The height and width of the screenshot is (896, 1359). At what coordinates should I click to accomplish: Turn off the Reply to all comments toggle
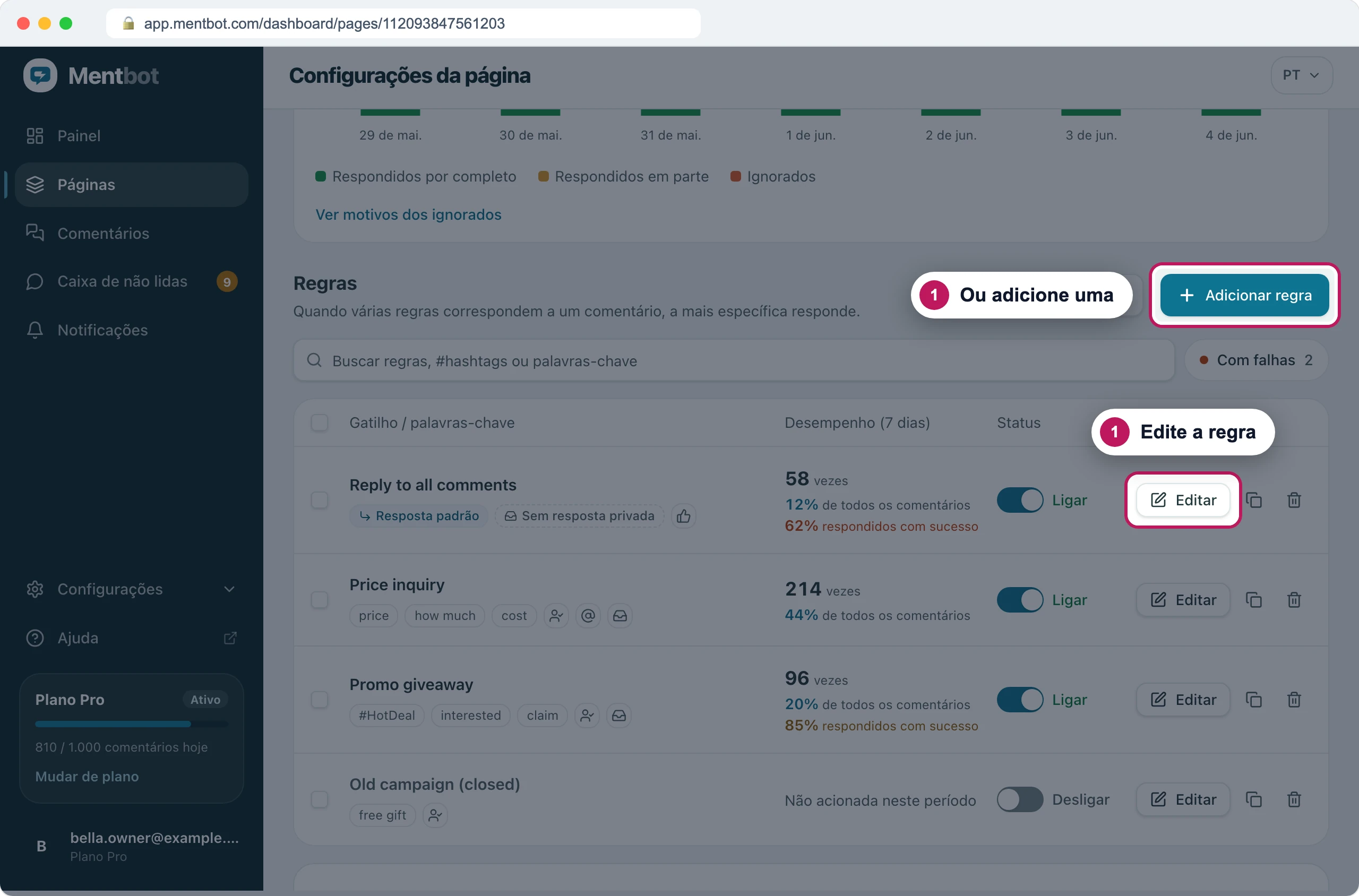pos(1020,500)
